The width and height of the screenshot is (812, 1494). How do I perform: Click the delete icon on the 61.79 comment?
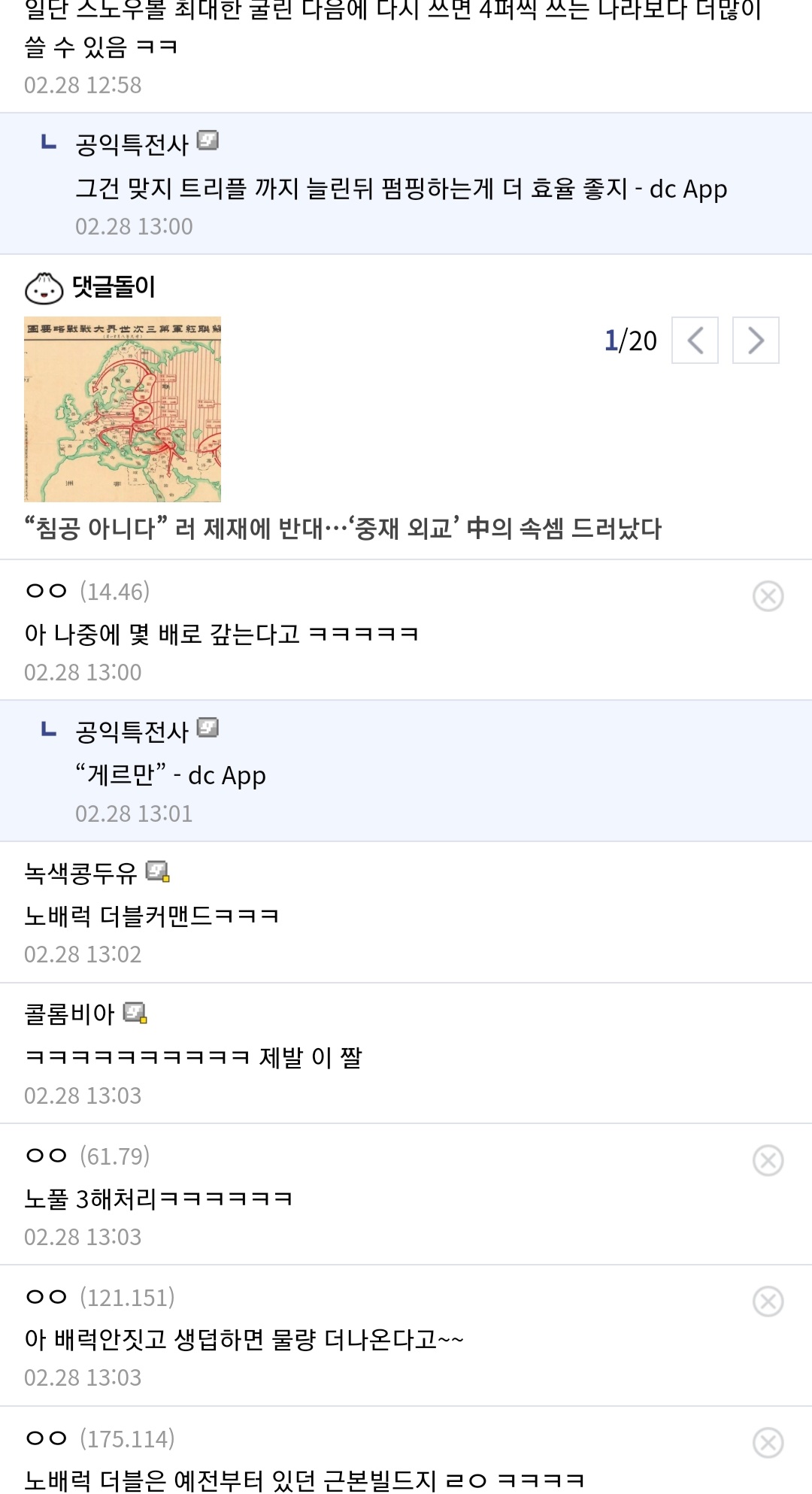click(x=768, y=1160)
